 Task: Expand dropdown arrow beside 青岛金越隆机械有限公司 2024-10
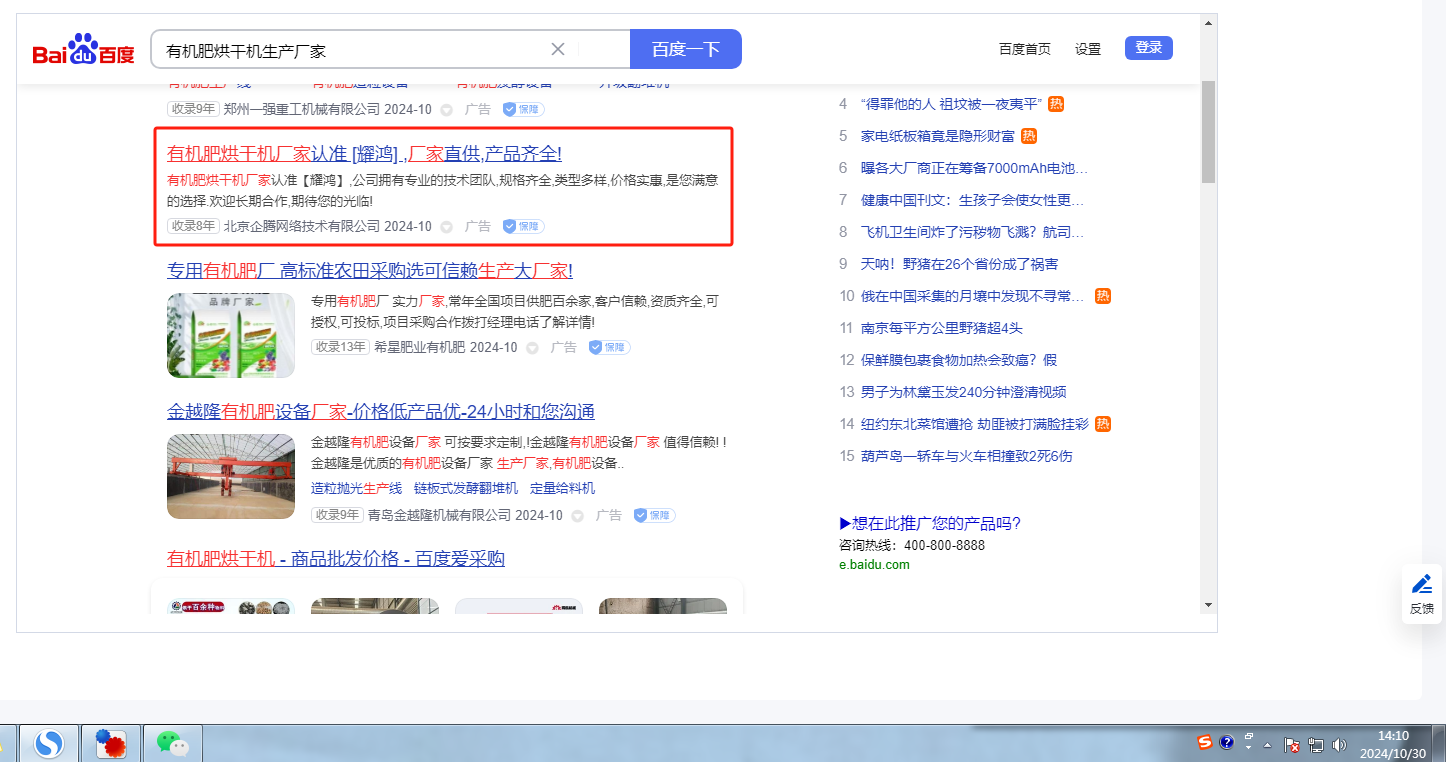click(x=577, y=516)
